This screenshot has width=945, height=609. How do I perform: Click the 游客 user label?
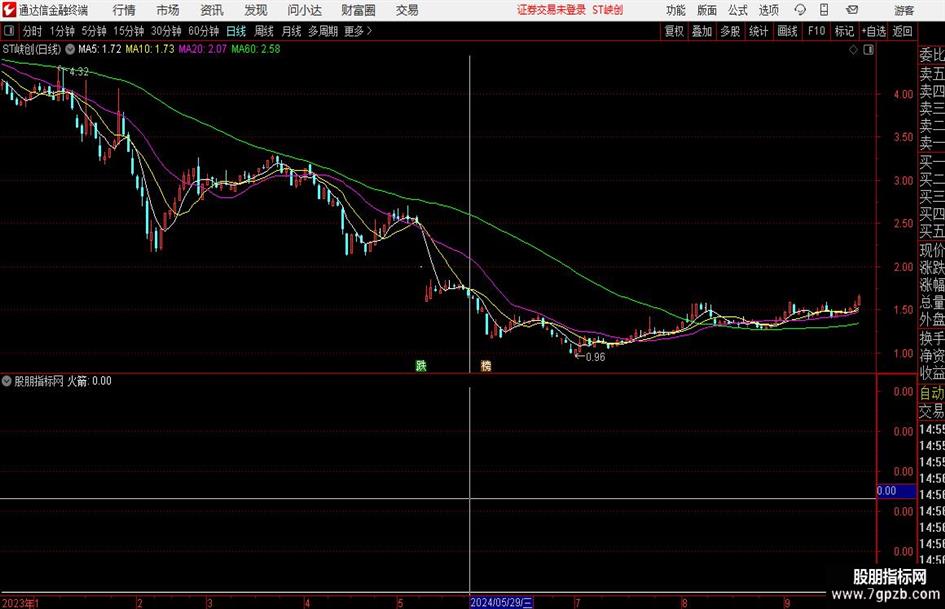pyautogui.click(x=904, y=11)
